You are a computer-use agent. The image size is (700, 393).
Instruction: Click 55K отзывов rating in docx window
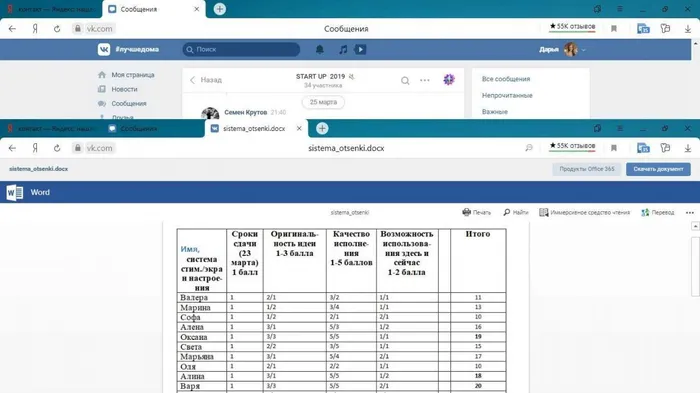(572, 146)
